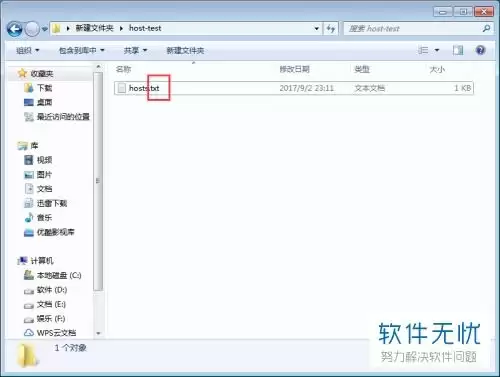The image size is (500, 377).
Task: Select the hosts.txt file name
Action: tap(144, 88)
